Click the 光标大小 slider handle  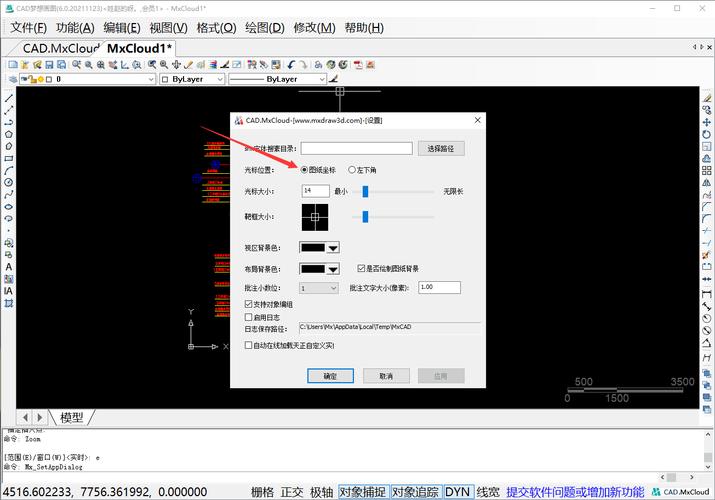[367, 190]
